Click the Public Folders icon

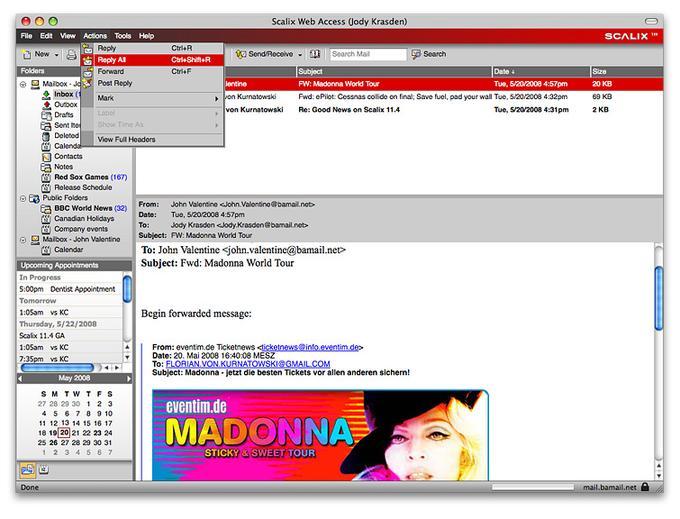[34, 199]
